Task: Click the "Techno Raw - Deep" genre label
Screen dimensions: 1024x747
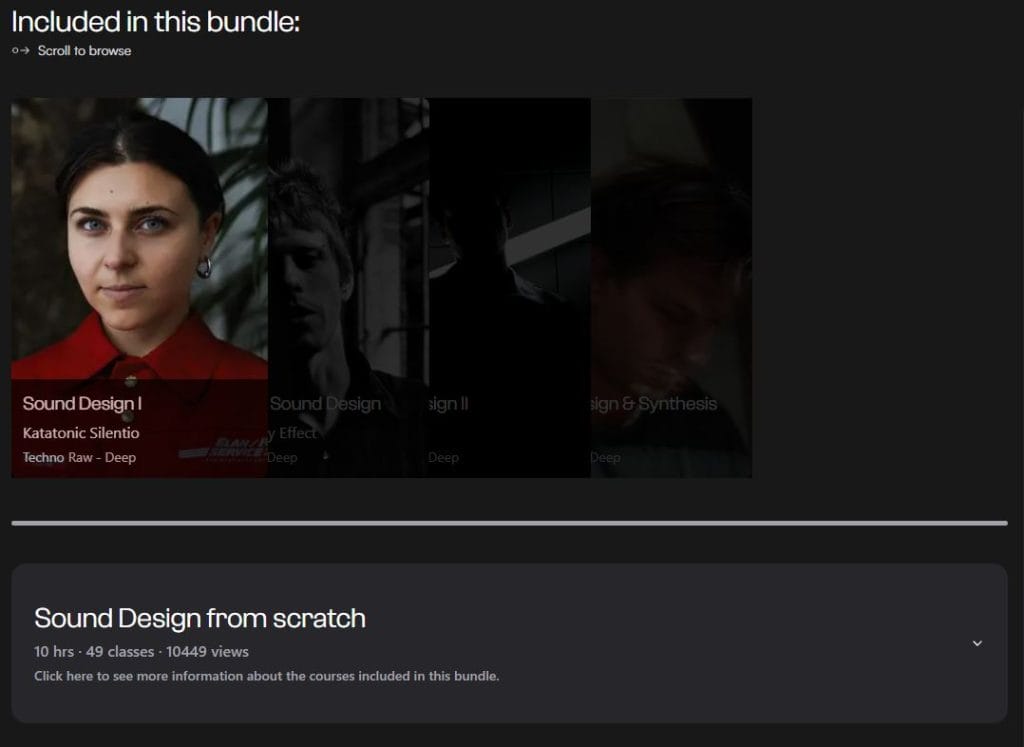Action: pos(79,457)
